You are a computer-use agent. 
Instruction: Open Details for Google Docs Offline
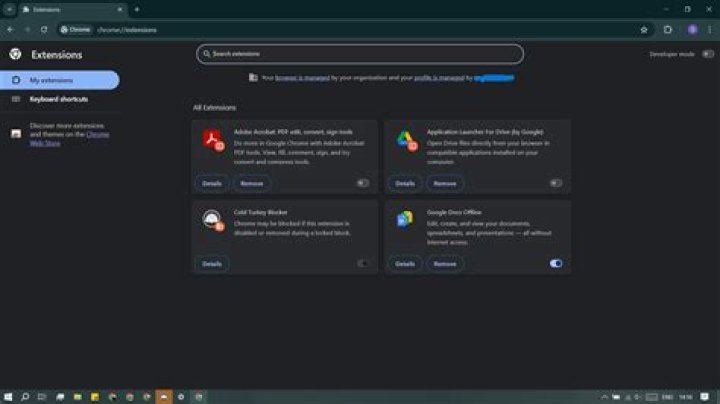pos(405,264)
